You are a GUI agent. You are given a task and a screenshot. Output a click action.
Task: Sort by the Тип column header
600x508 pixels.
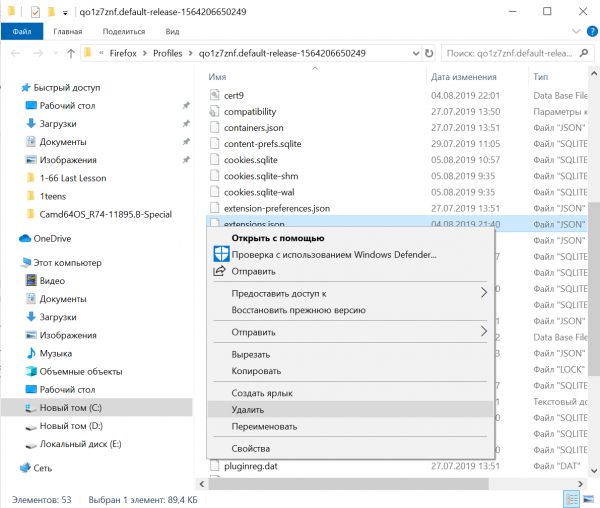click(x=540, y=77)
